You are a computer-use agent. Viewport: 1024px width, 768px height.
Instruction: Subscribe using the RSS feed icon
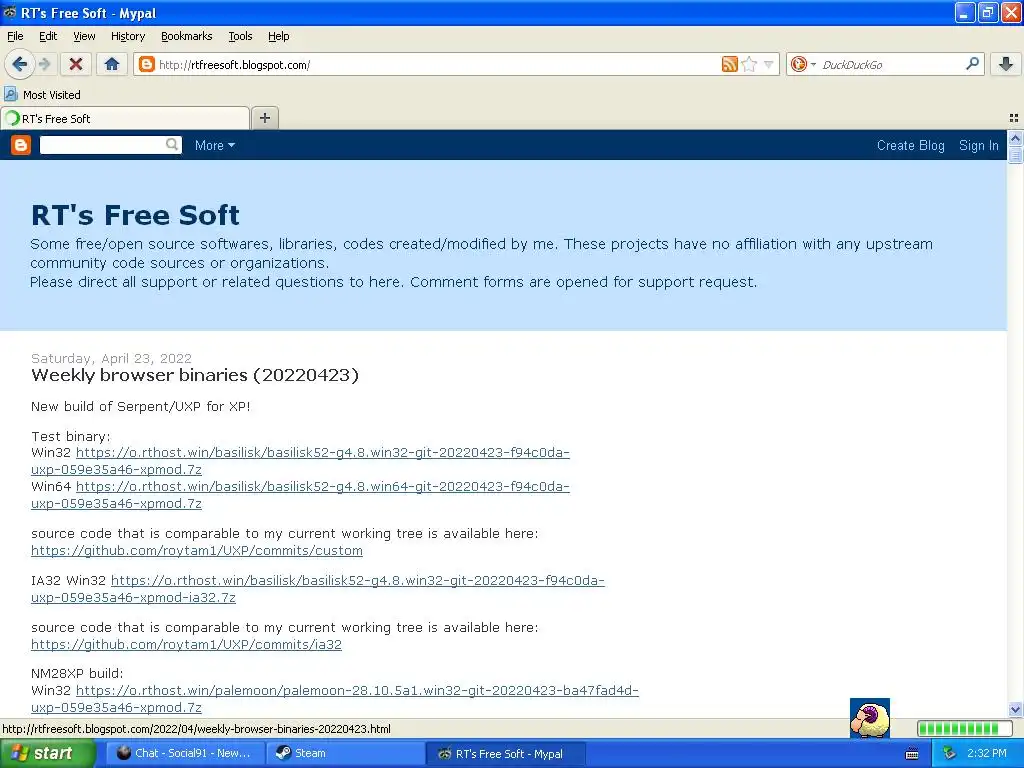[x=729, y=64]
